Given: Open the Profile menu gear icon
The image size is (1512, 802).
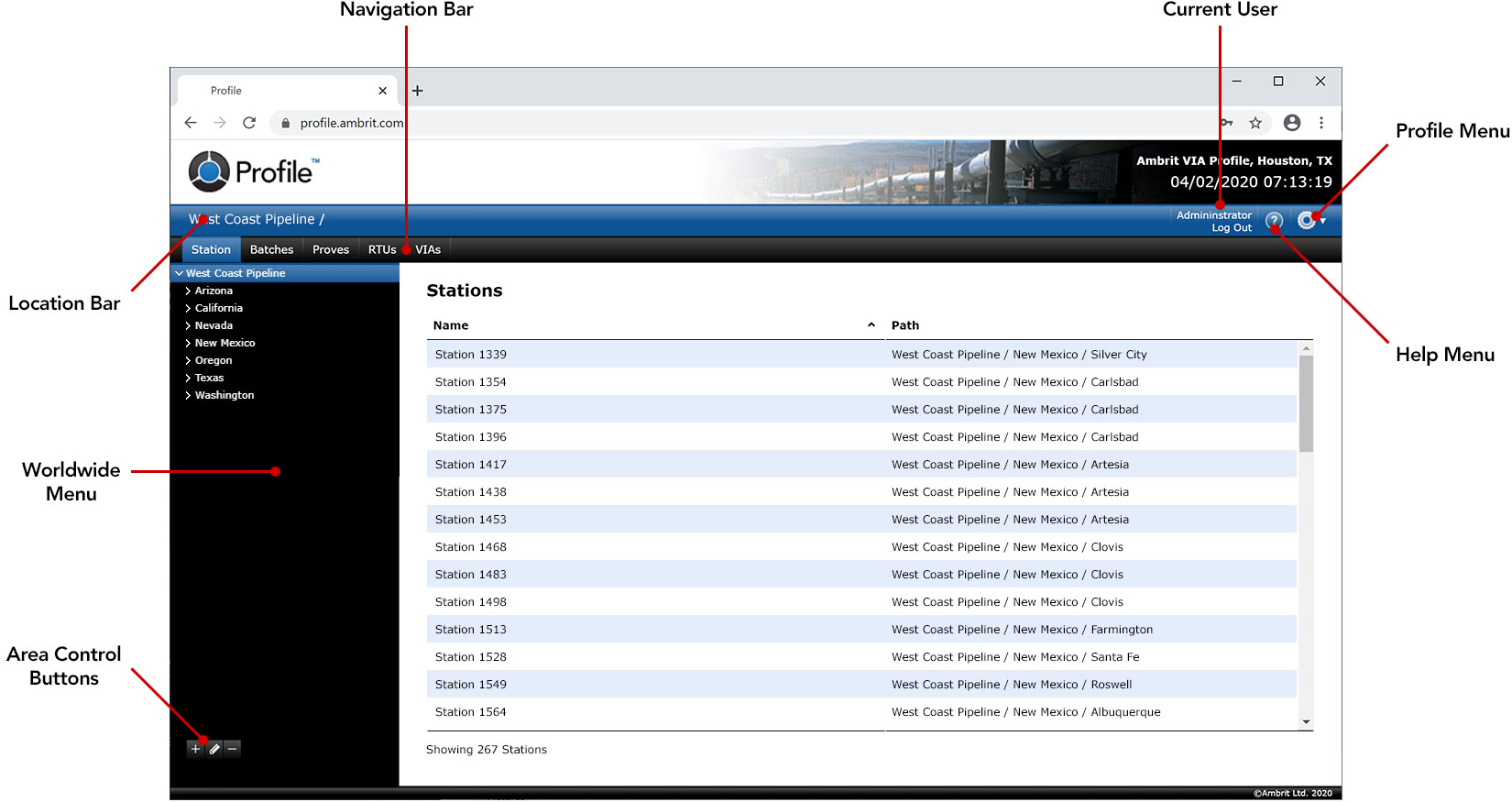Looking at the screenshot, I should (1307, 220).
